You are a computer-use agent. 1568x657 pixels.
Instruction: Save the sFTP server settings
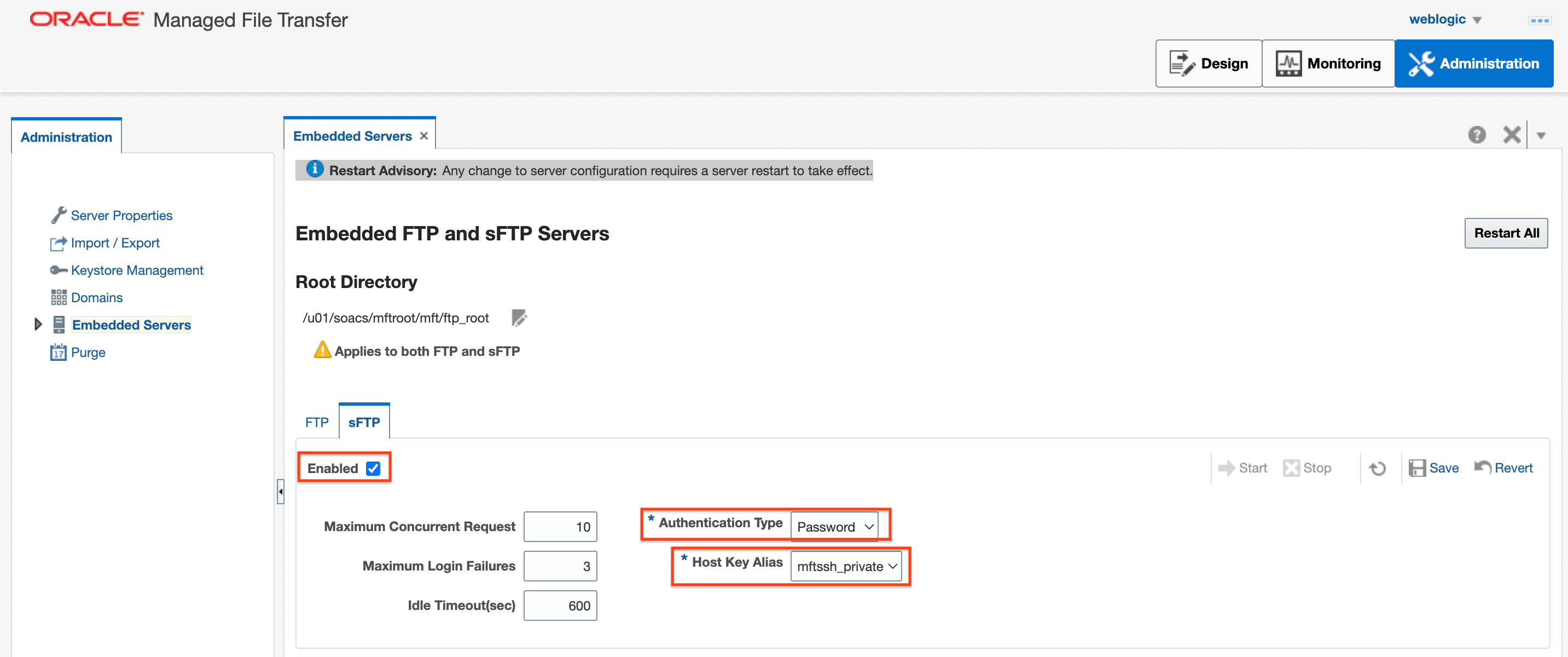pos(1433,468)
